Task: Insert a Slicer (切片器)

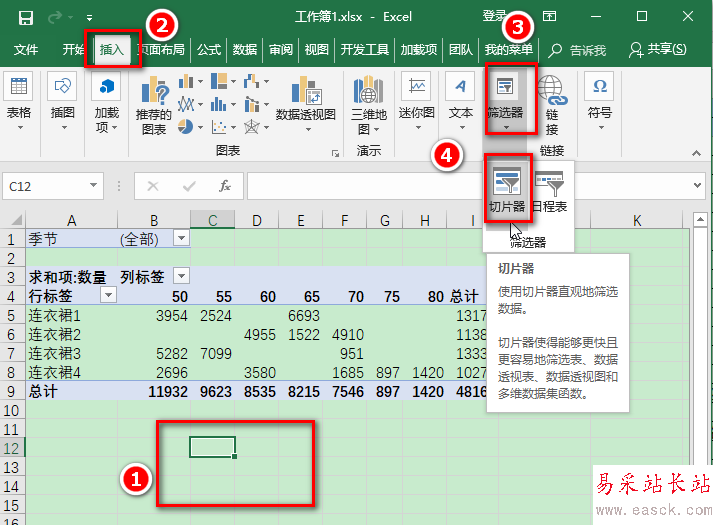Action: pyautogui.click(x=507, y=190)
